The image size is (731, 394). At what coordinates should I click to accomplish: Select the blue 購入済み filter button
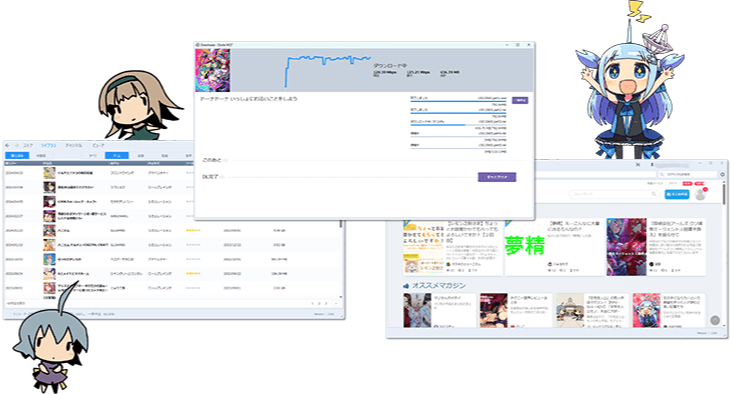pyautogui.click(x=17, y=155)
